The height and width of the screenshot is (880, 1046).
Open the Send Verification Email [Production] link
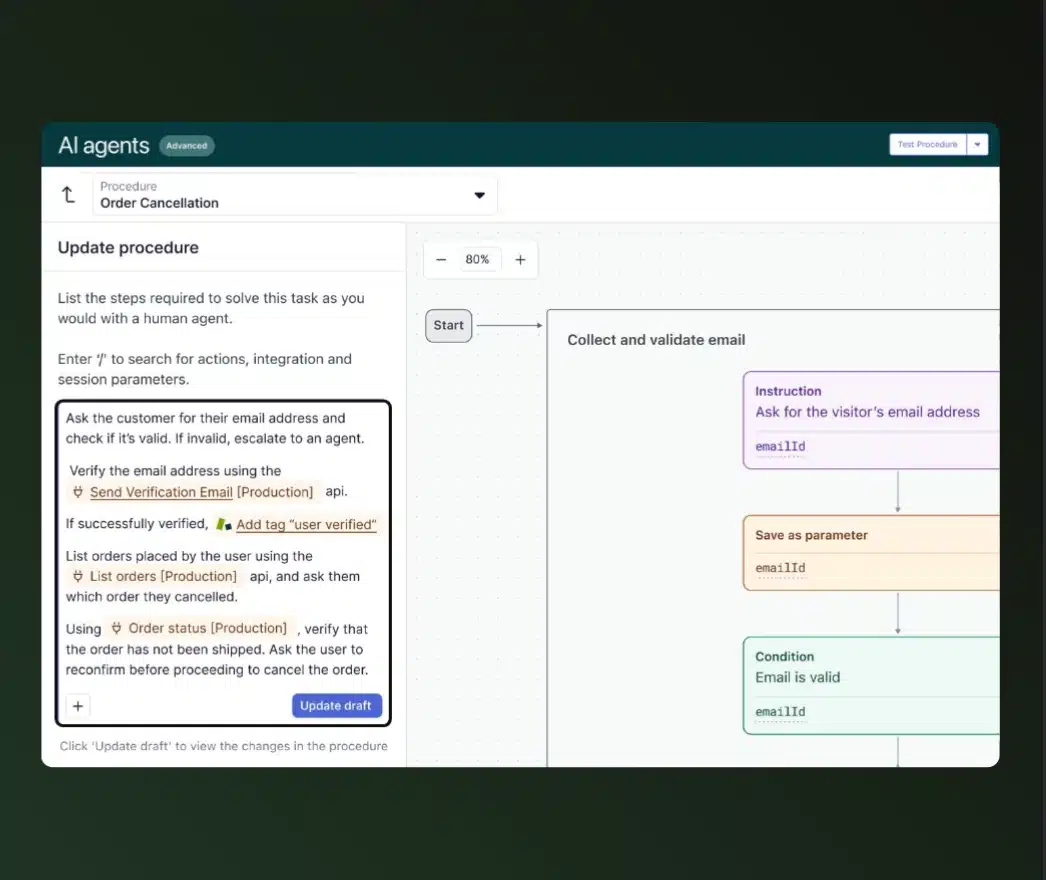click(201, 492)
